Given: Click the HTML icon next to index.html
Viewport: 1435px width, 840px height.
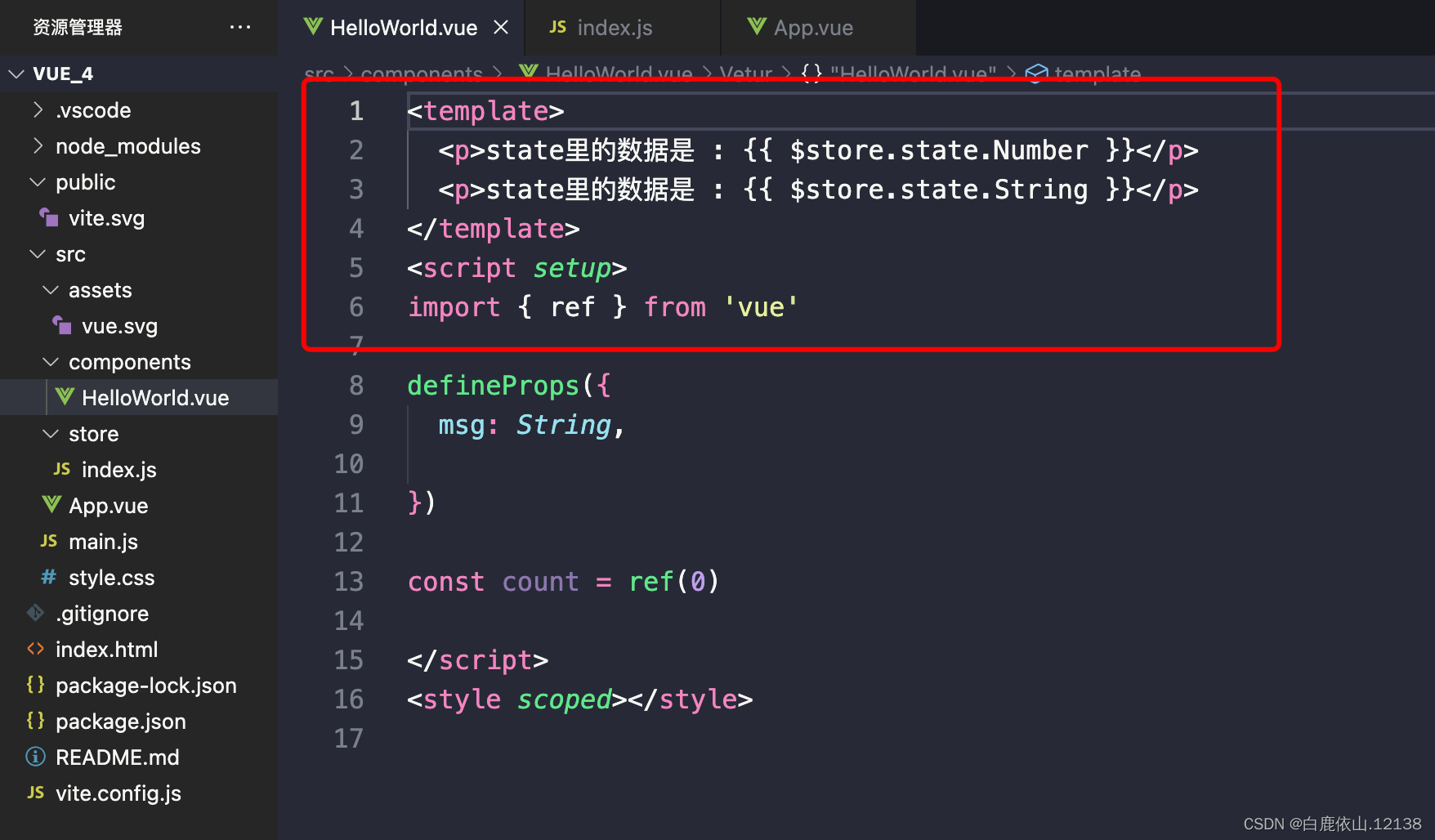Looking at the screenshot, I should pos(35,649).
